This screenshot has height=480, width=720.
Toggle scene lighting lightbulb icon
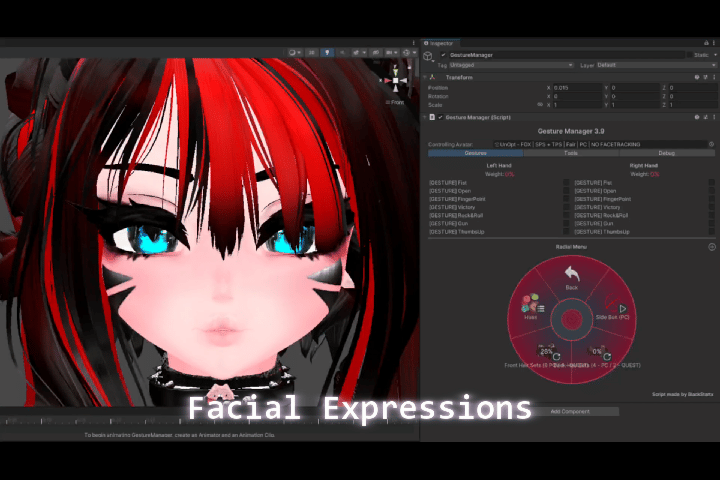(x=327, y=53)
